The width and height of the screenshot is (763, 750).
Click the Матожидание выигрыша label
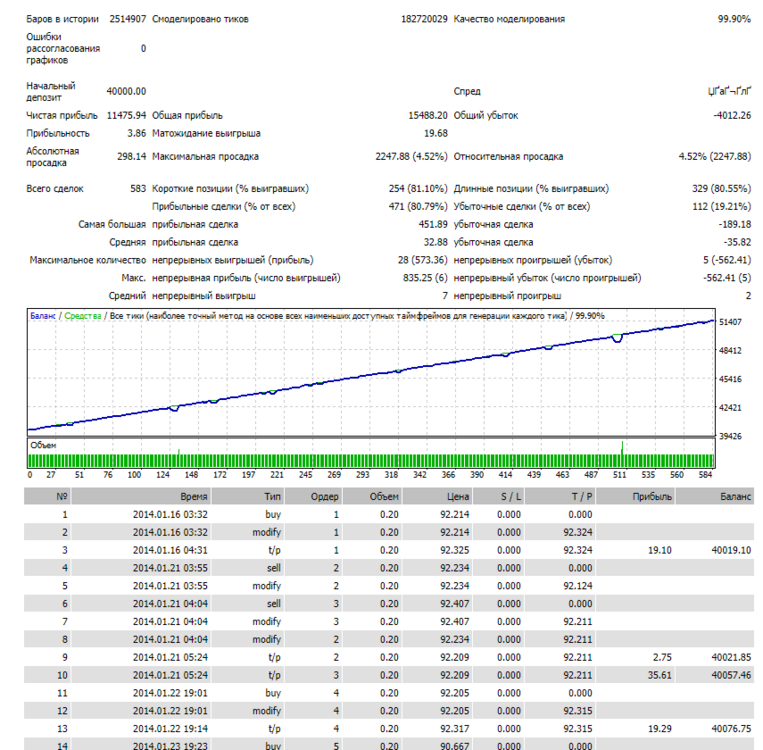pos(206,133)
